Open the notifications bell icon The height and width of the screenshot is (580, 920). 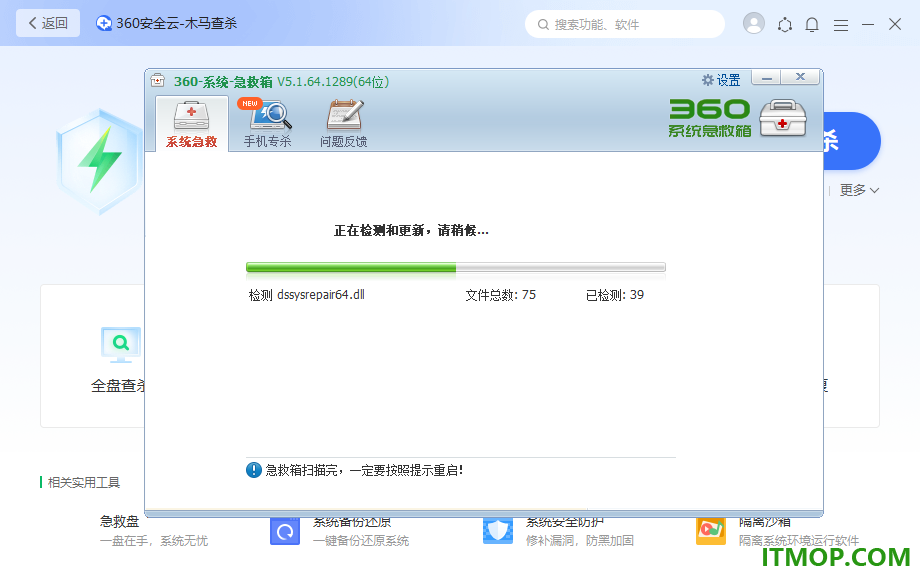click(x=812, y=25)
